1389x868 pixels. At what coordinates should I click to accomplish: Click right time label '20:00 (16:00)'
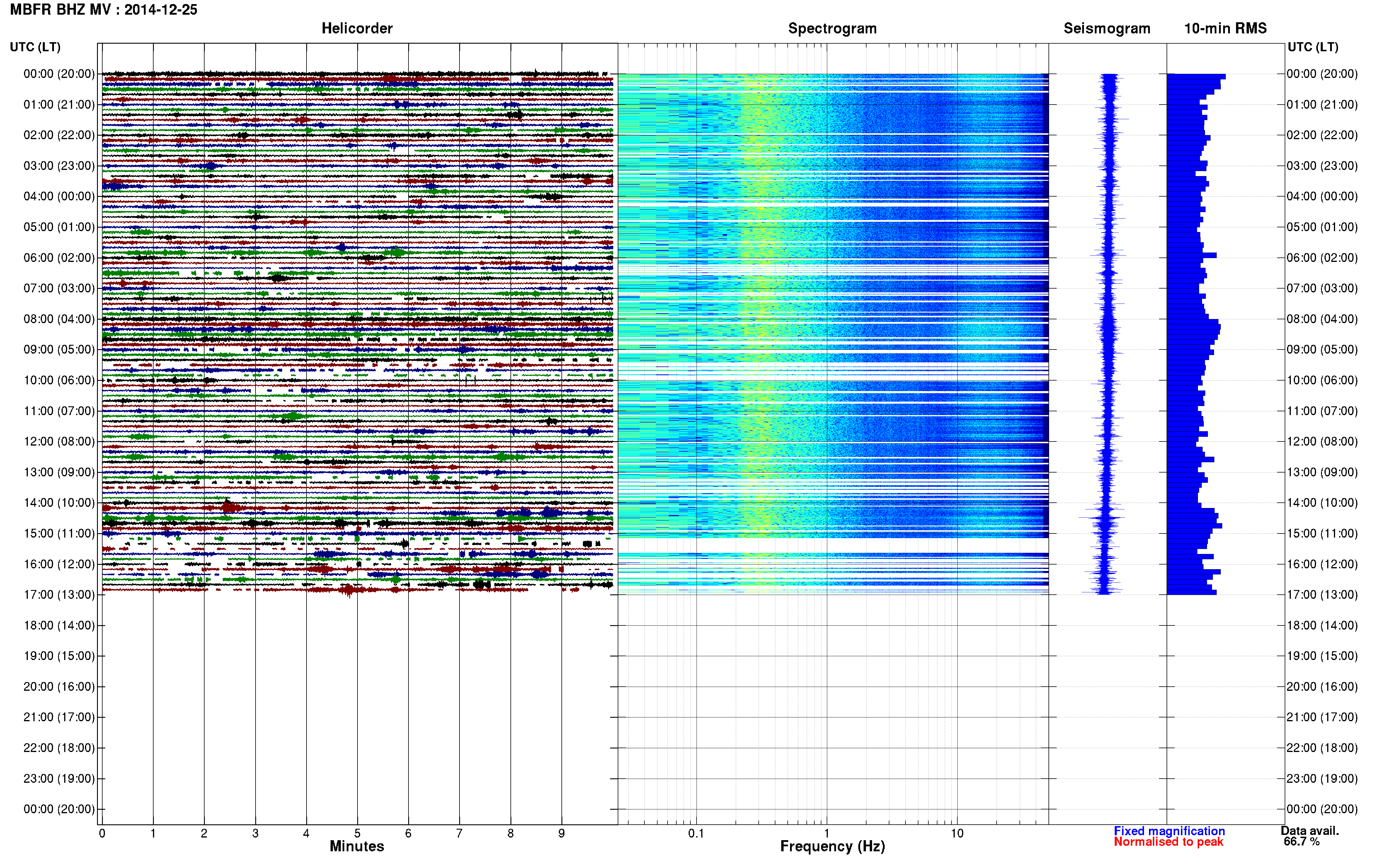pyautogui.click(x=1322, y=687)
